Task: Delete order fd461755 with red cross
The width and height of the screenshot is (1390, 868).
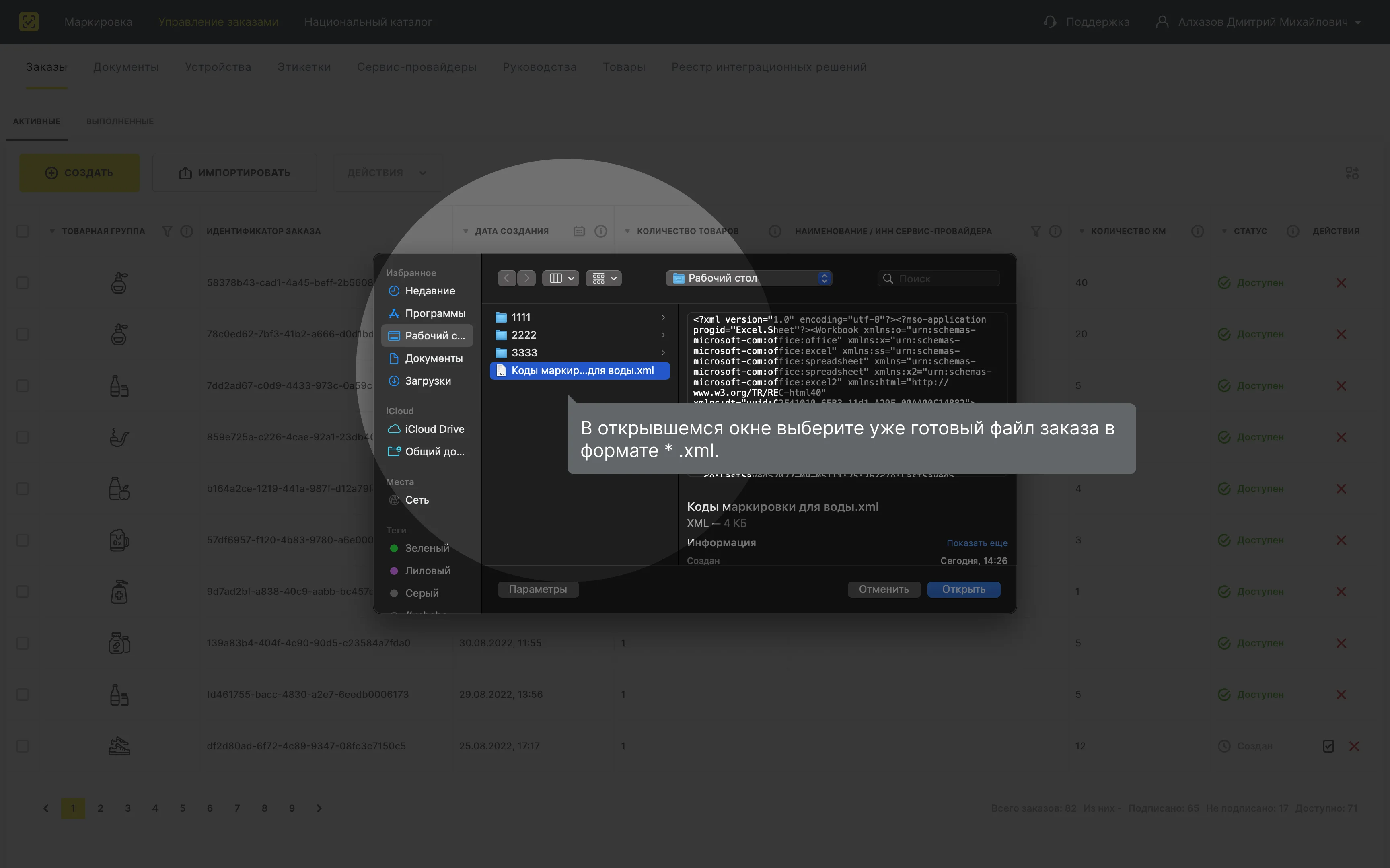Action: [x=1341, y=695]
